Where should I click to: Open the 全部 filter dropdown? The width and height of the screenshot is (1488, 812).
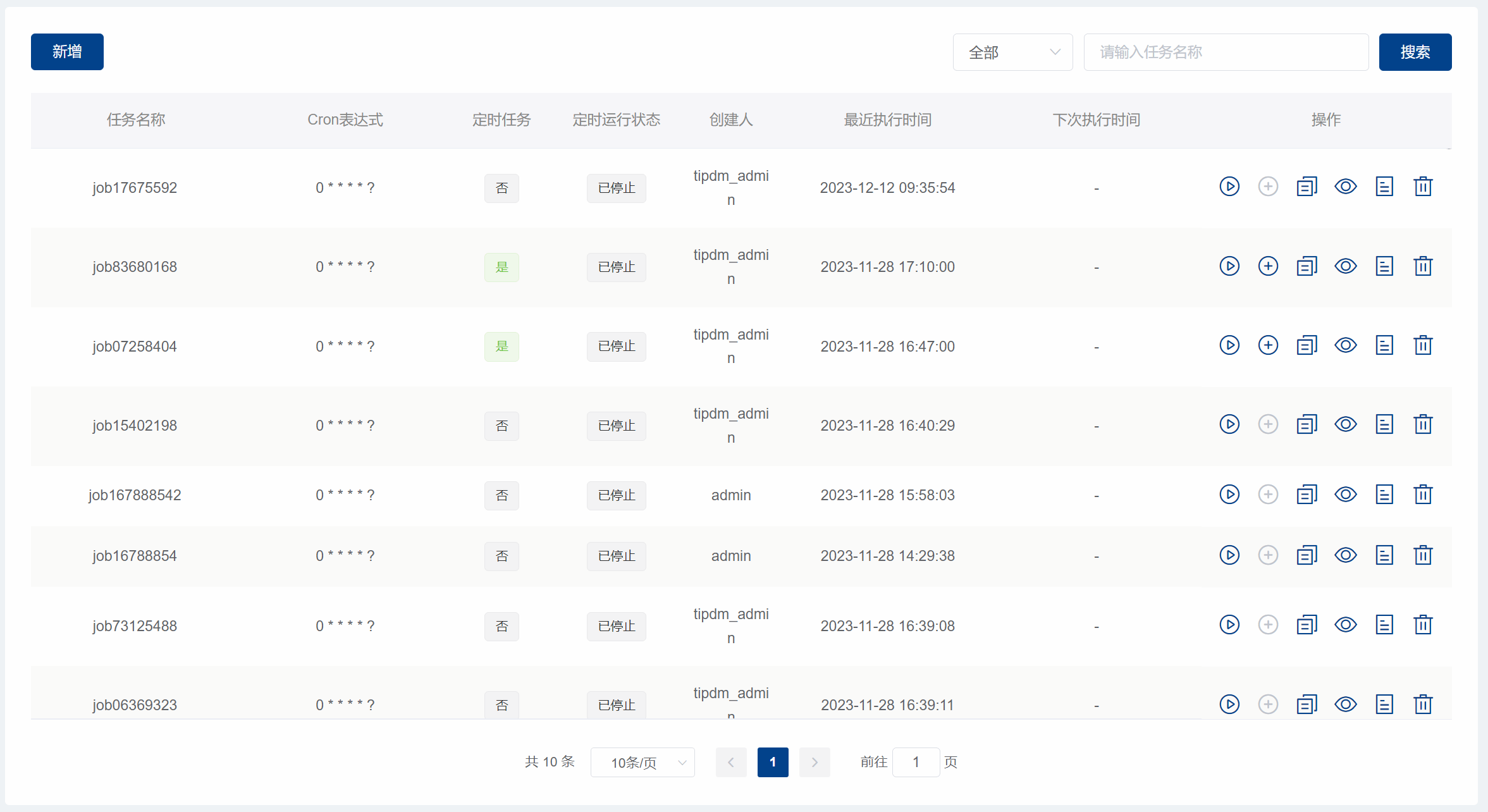coord(1012,52)
